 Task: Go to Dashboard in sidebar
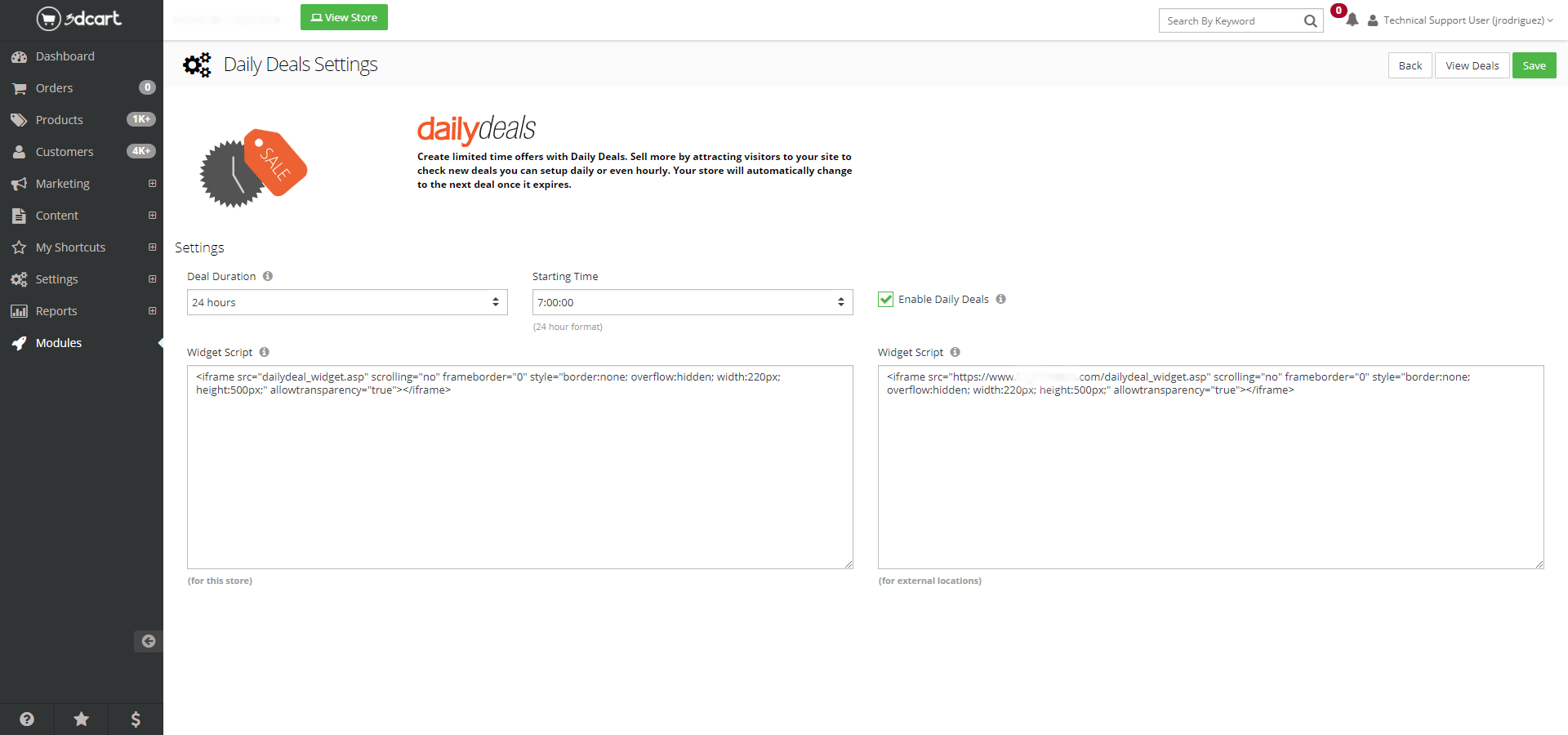click(x=65, y=56)
